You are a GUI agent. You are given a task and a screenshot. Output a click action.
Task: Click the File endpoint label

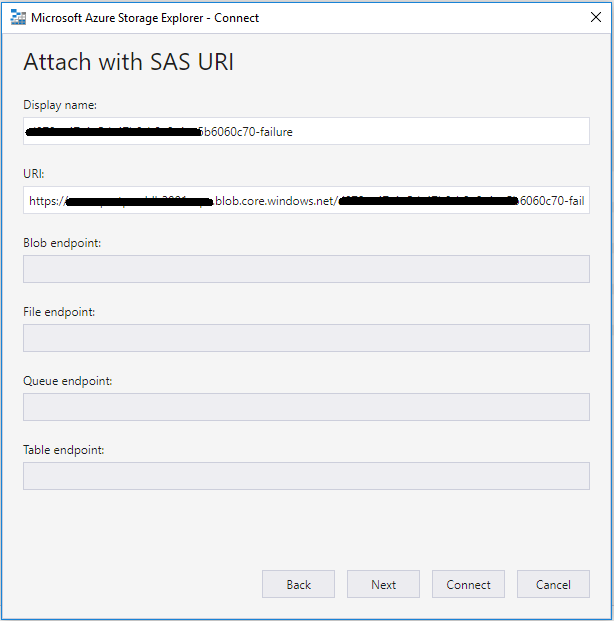[x=59, y=312]
